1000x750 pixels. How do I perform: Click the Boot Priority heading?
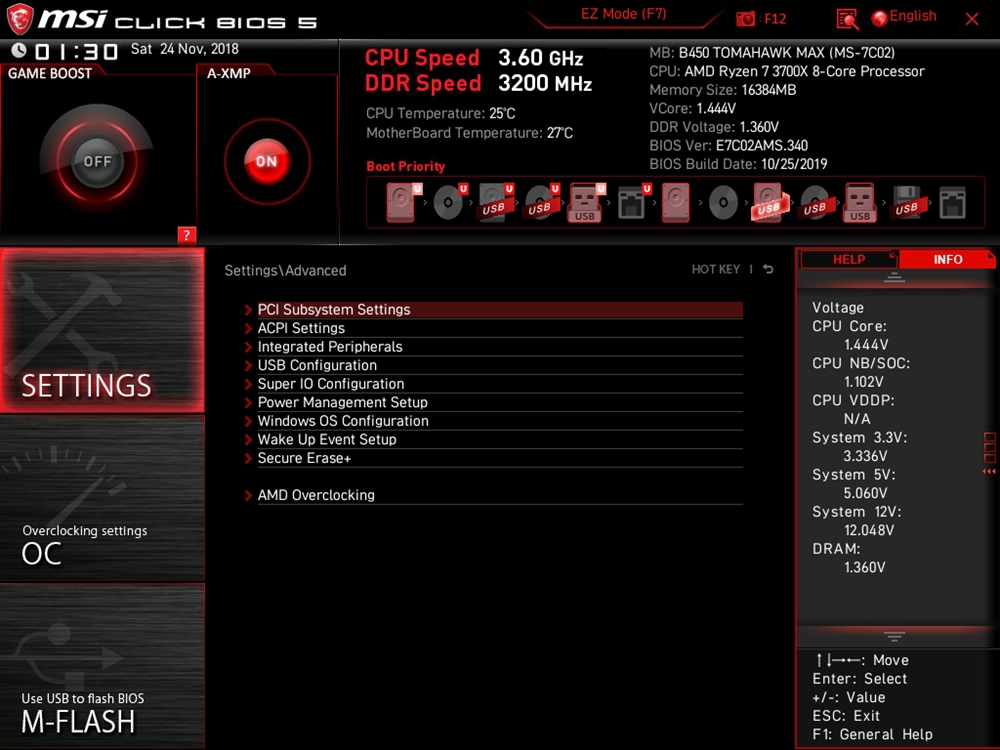(x=406, y=166)
